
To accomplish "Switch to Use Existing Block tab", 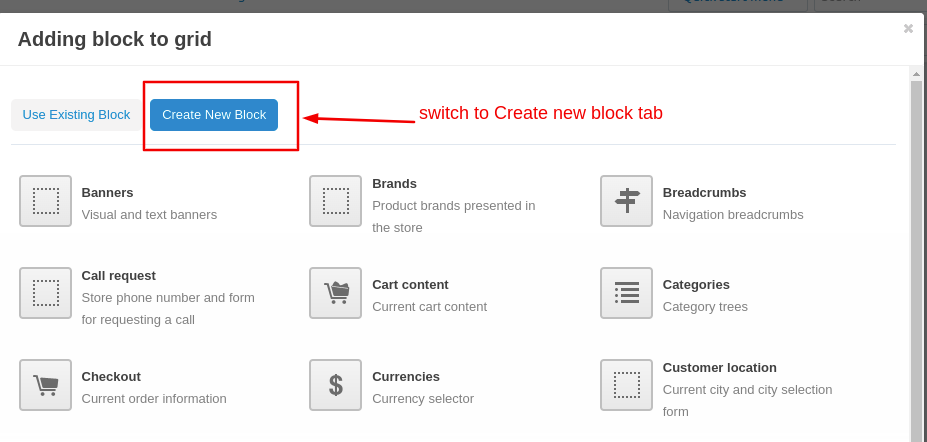I will coord(76,115).
